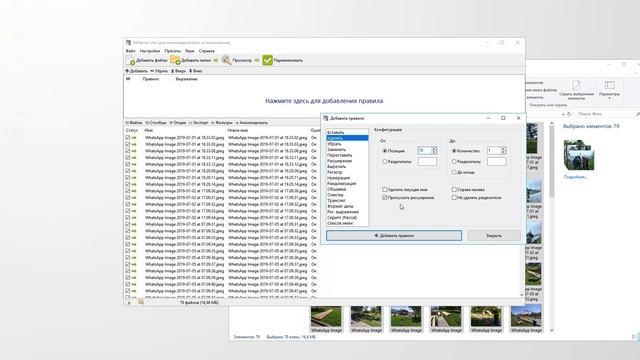640x360 pixels.
Task: Click the Позиция number field
Action: tap(424, 151)
